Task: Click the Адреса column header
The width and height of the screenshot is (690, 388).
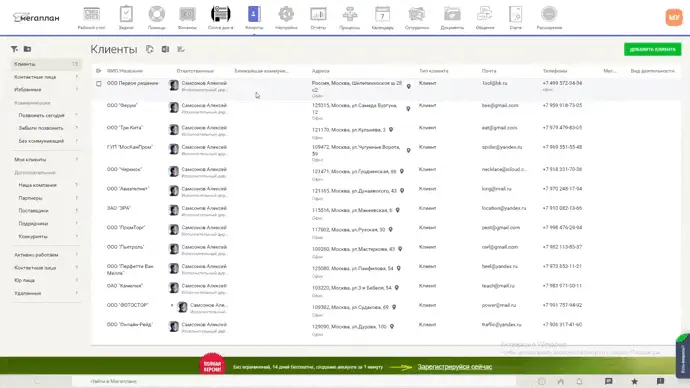Action: (320, 71)
